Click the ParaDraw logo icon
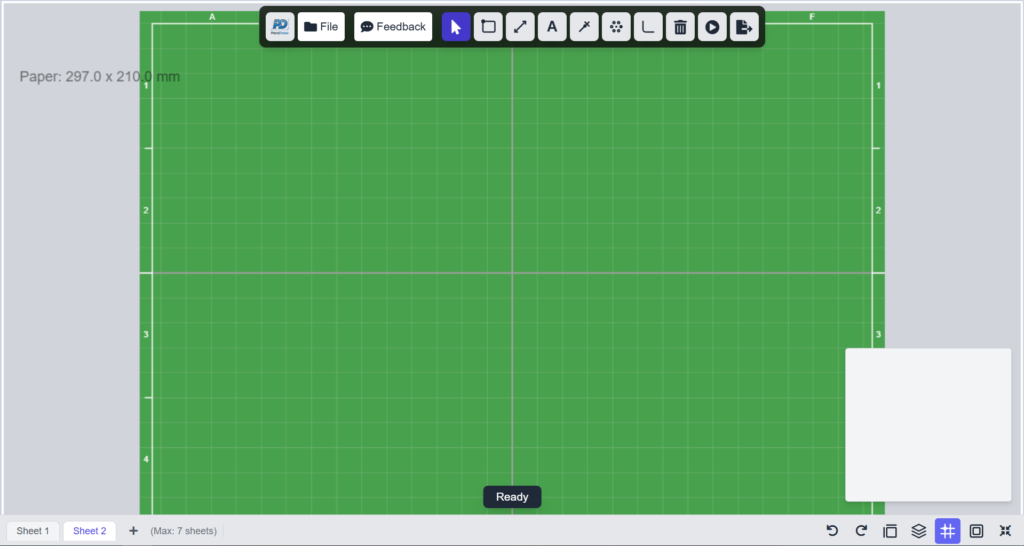 coord(280,27)
